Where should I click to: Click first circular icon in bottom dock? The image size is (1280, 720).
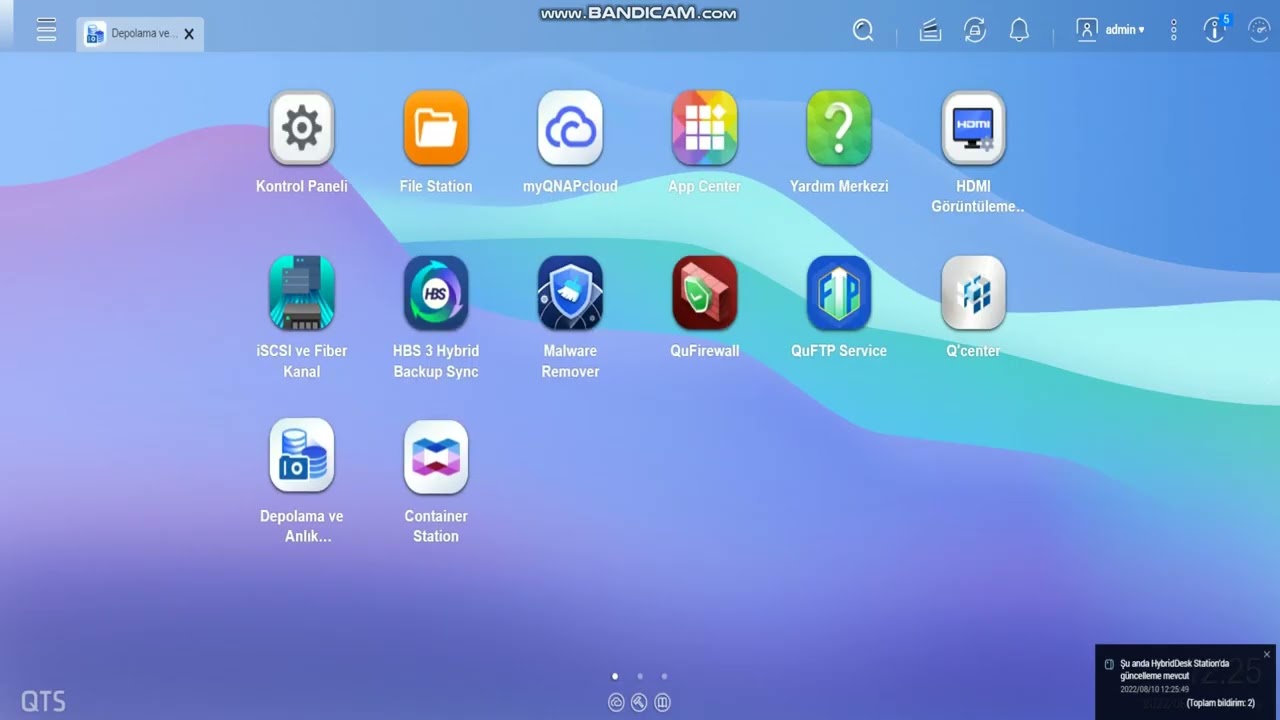click(616, 702)
